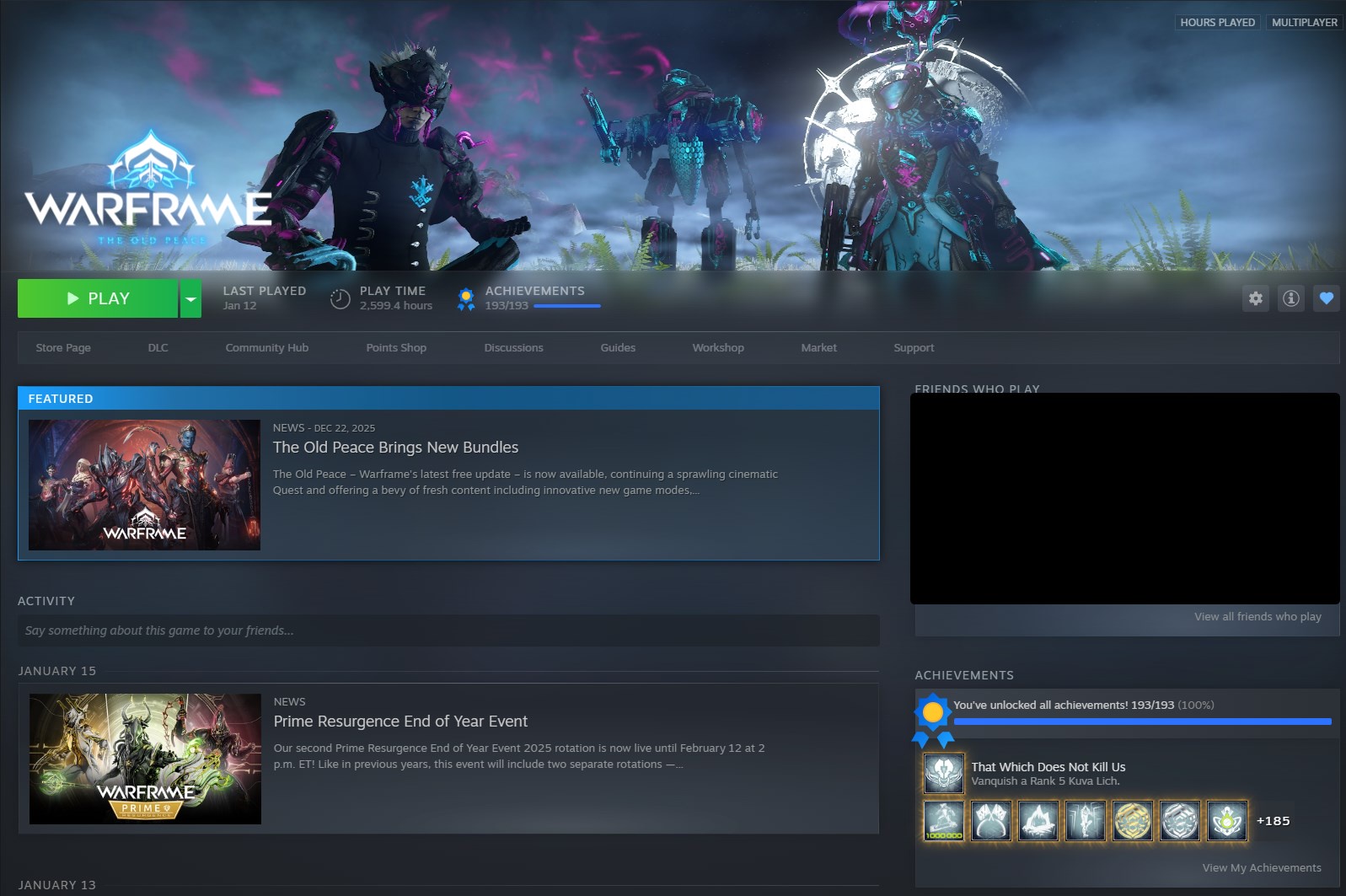Screen dimensions: 1346x896
Task: Click the 1000000 achievement badge icon
Action: click(944, 821)
